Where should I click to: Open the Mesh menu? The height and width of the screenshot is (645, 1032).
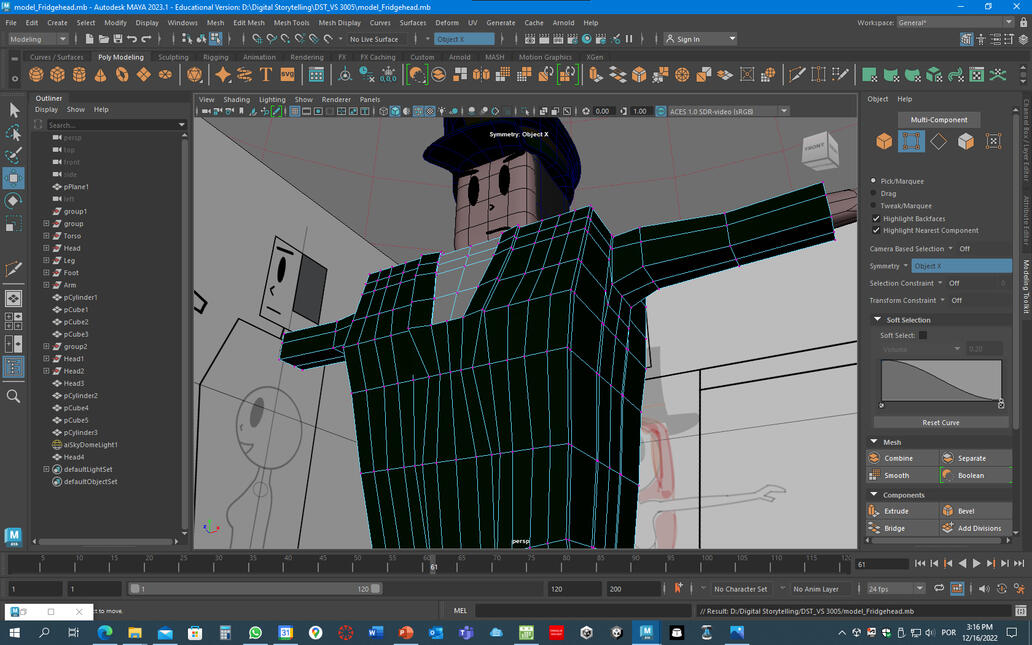tap(216, 22)
